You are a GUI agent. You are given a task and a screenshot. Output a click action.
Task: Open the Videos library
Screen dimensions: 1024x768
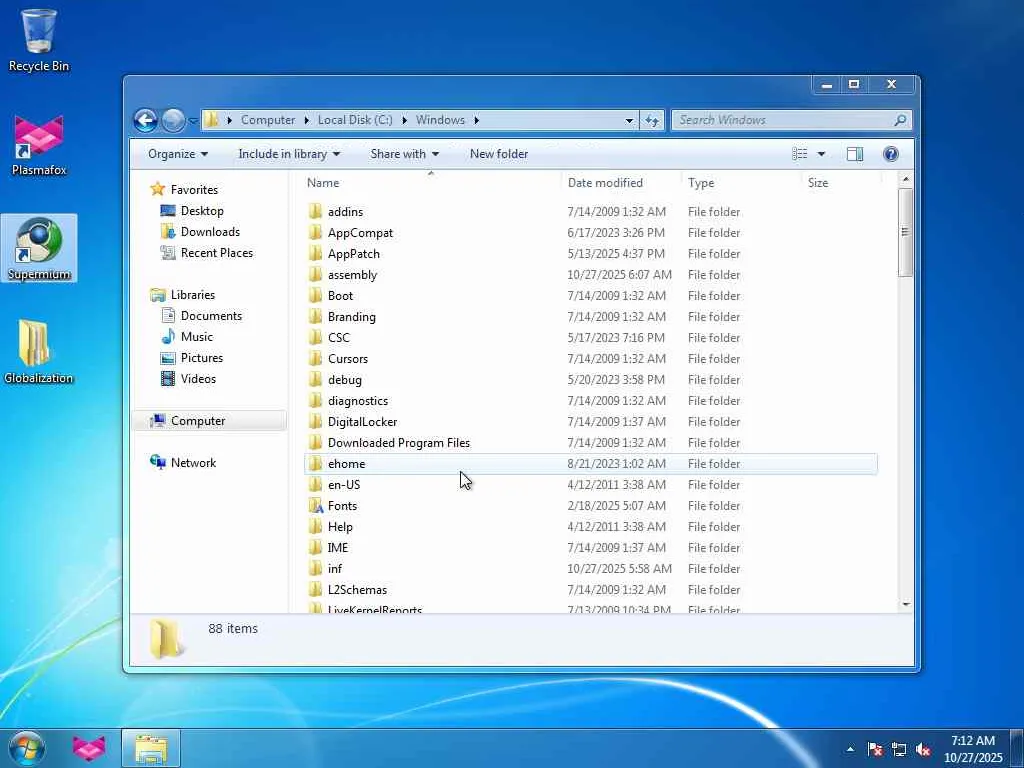pos(198,379)
